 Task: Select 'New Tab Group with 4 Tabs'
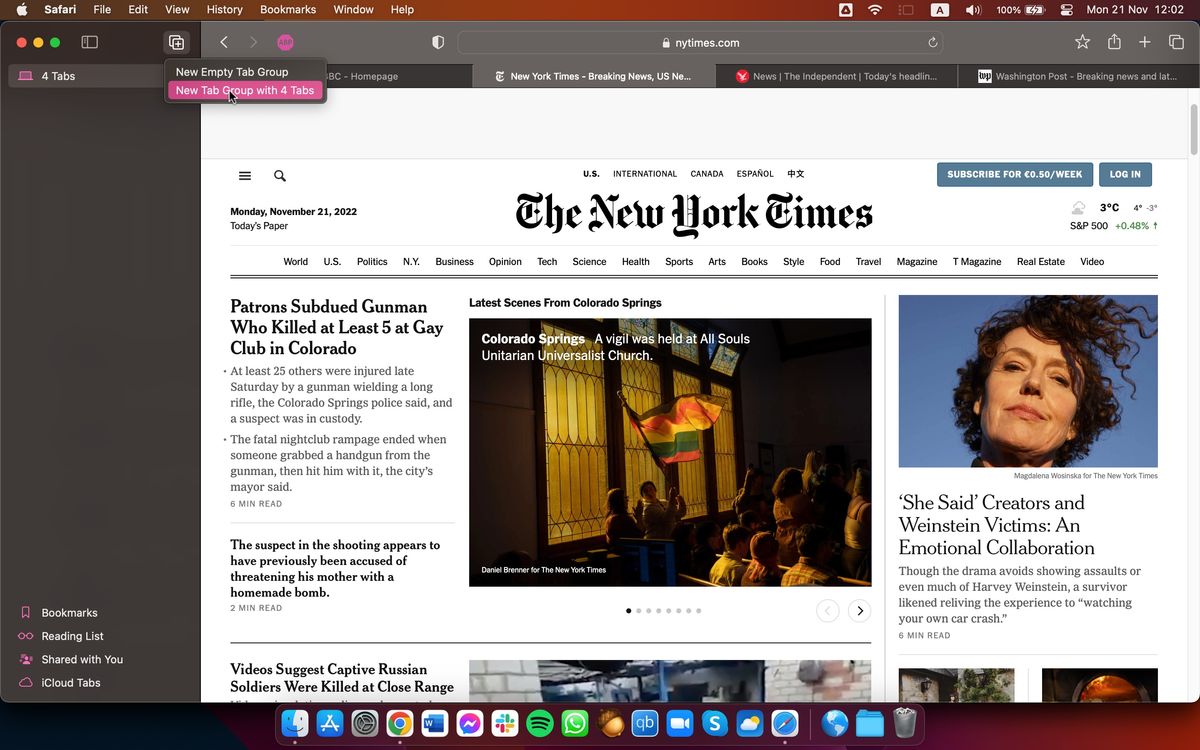[x=245, y=90]
